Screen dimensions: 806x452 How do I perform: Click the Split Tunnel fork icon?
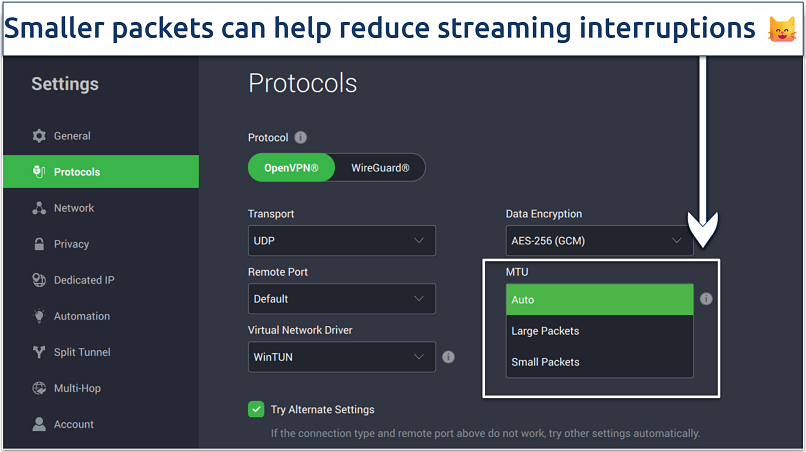coord(39,352)
